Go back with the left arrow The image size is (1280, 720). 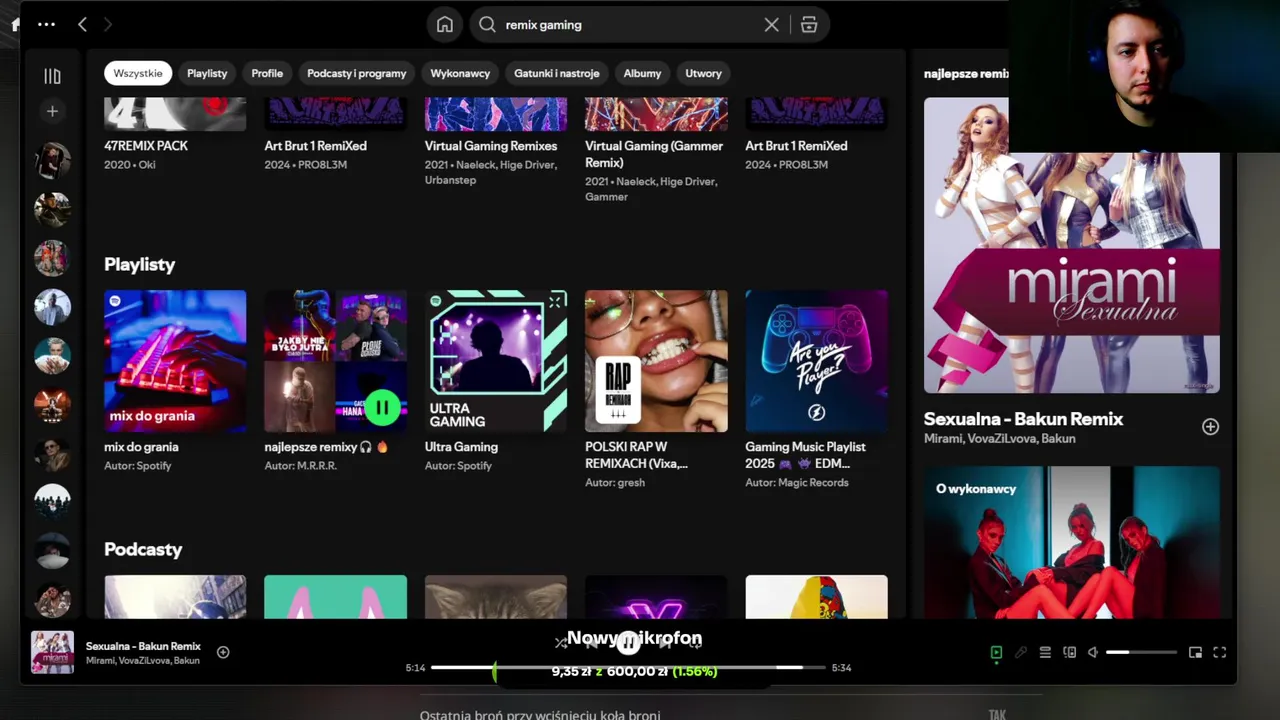83,24
